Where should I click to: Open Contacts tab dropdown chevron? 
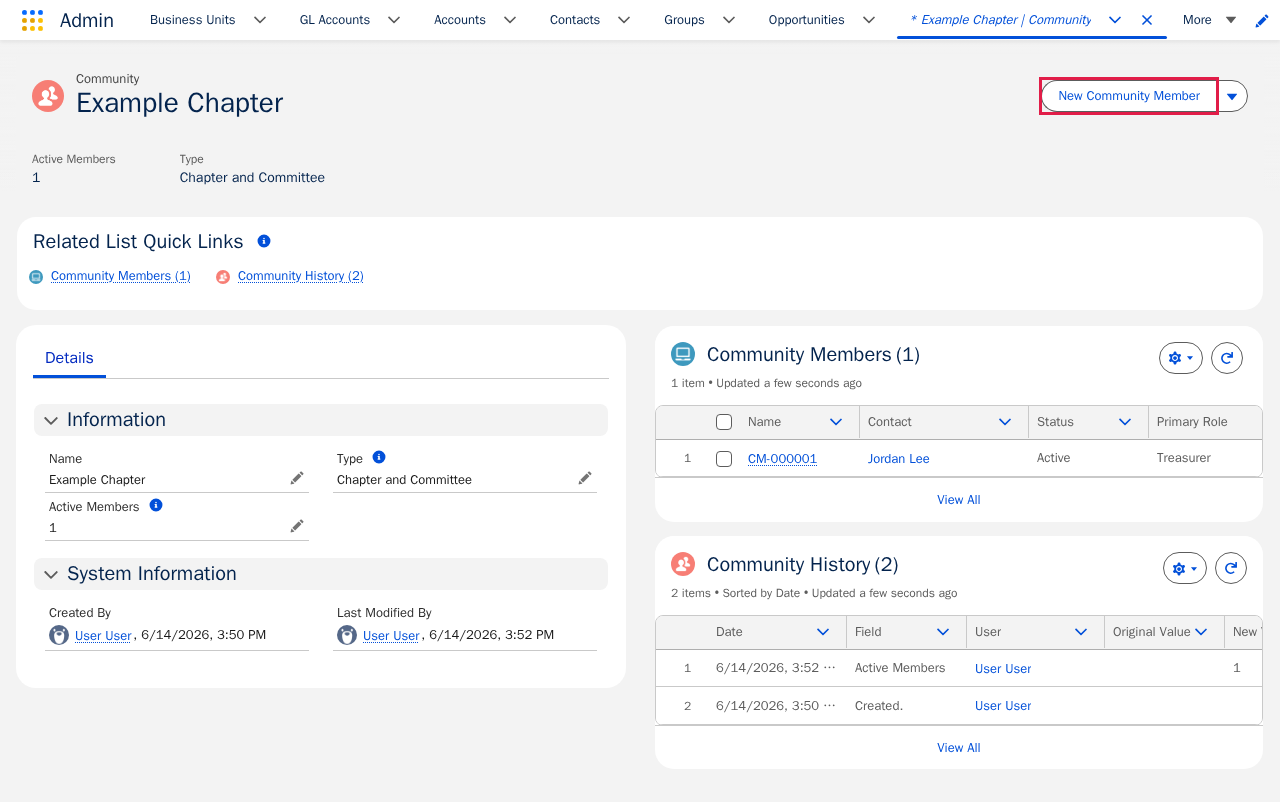point(624,20)
